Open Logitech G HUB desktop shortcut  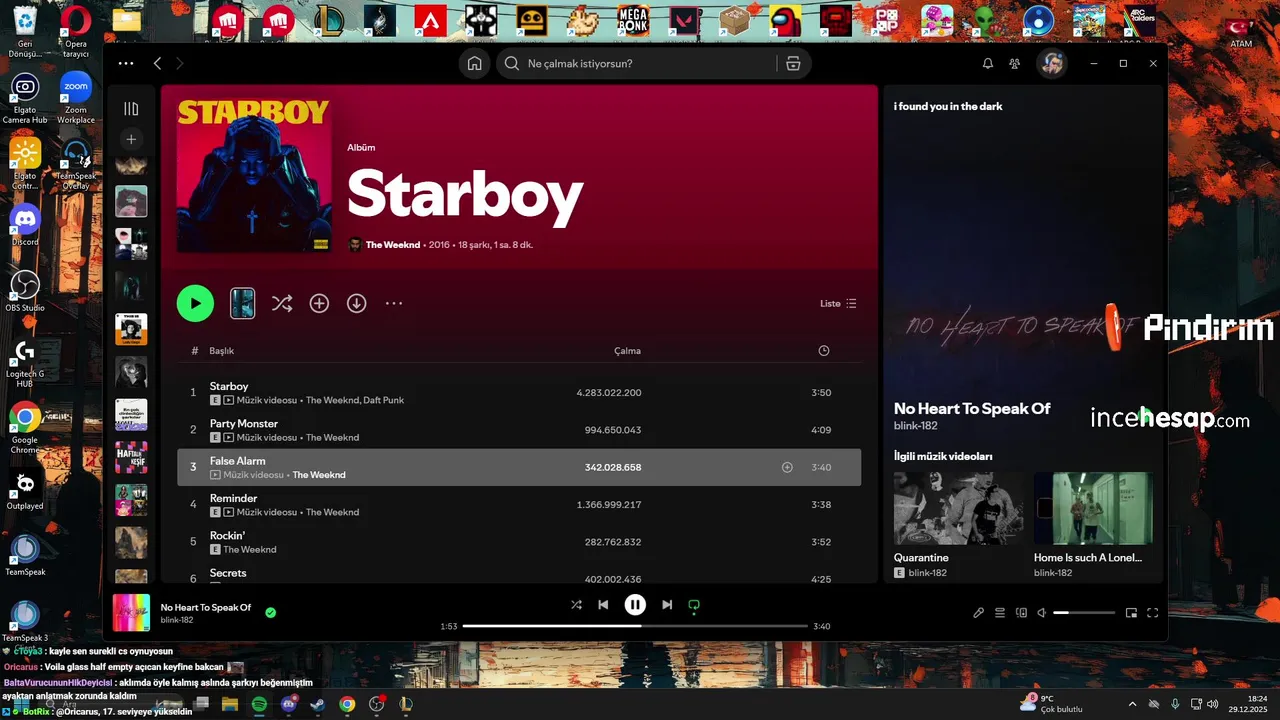point(25,362)
